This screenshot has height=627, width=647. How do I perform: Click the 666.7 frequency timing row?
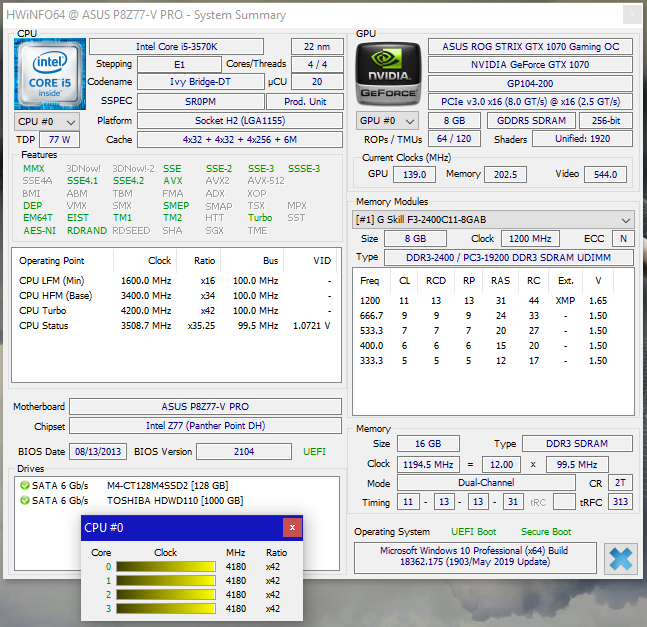493,316
